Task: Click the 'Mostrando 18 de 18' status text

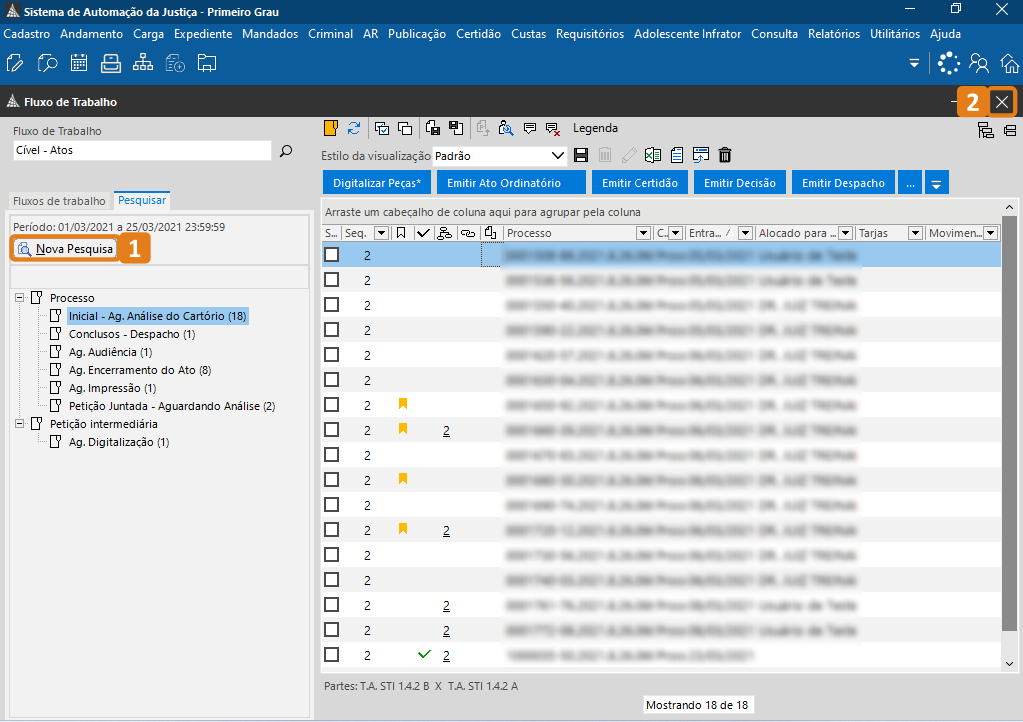Action: 697,705
